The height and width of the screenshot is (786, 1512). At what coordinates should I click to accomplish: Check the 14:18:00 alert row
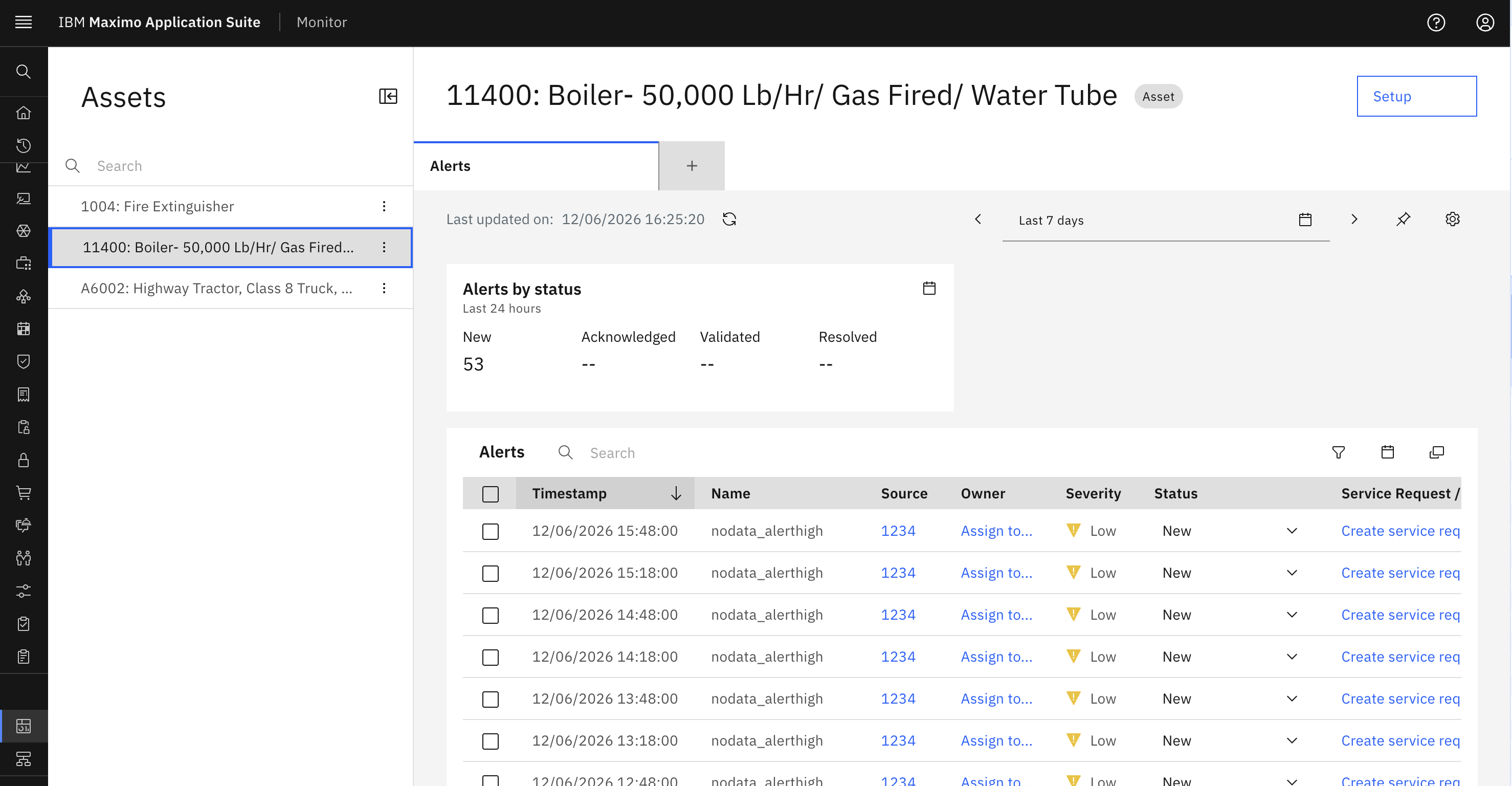[x=490, y=657]
